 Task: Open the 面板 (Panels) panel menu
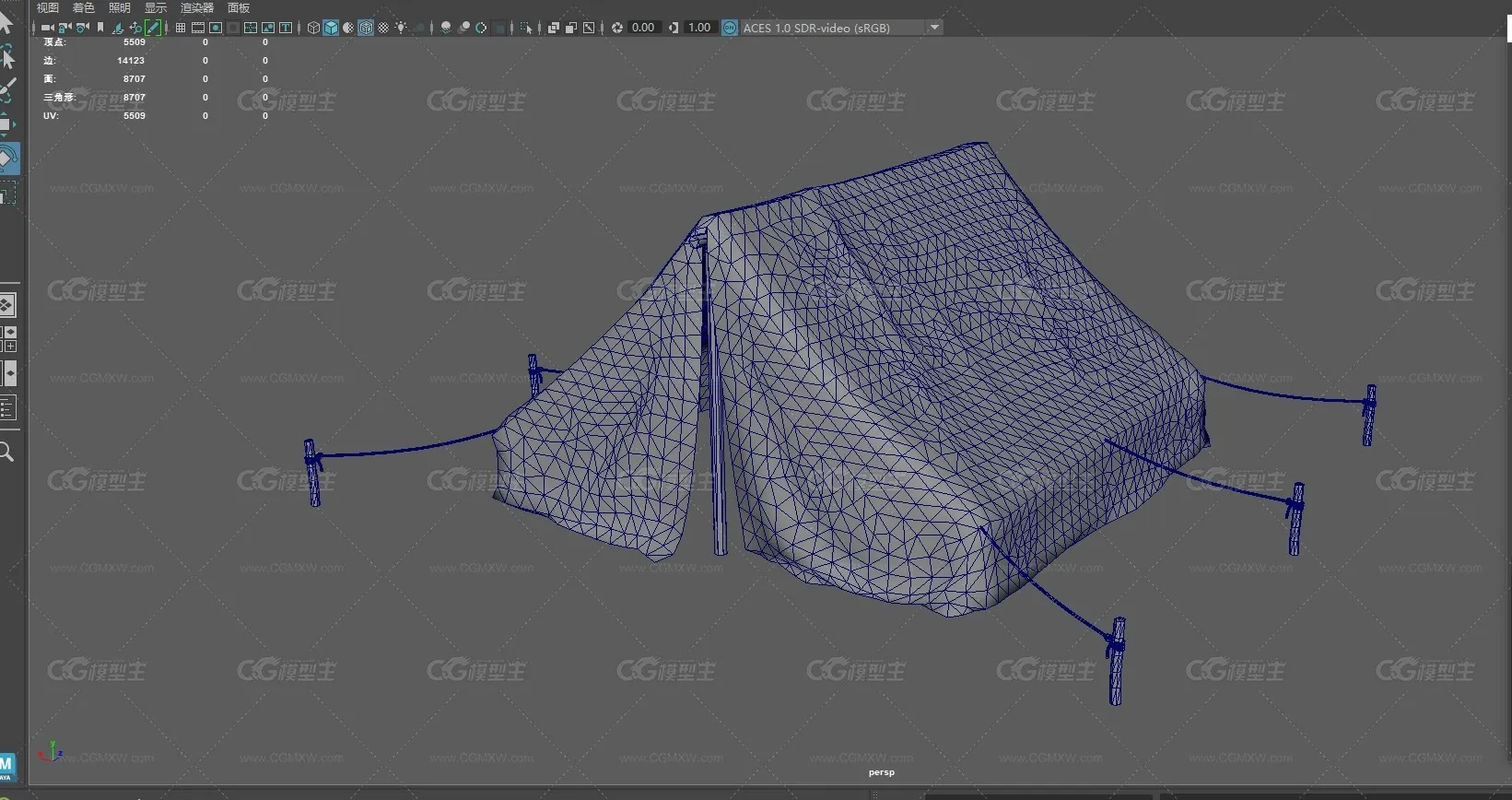[x=239, y=7]
